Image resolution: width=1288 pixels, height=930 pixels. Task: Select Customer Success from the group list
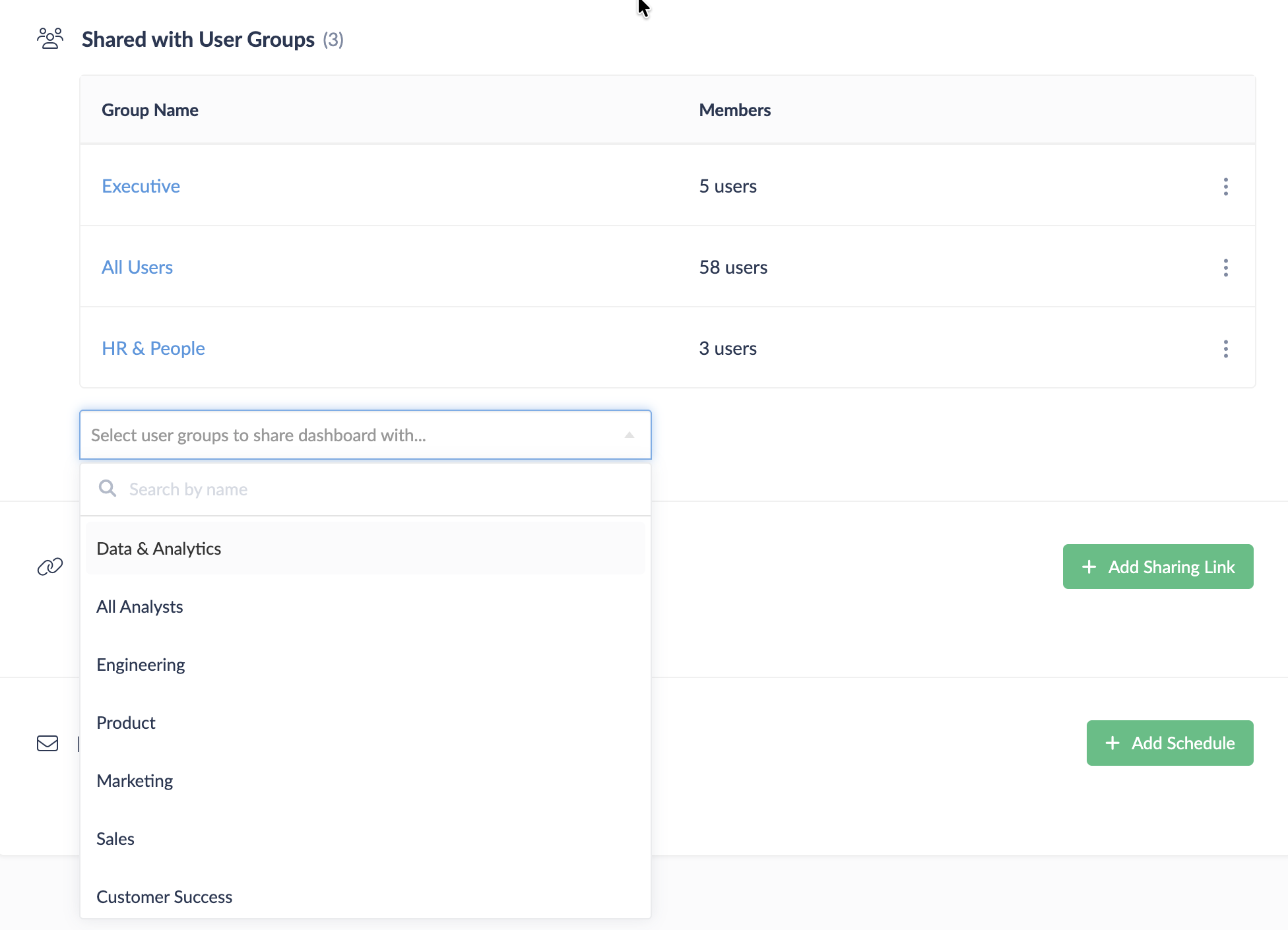tap(164, 896)
